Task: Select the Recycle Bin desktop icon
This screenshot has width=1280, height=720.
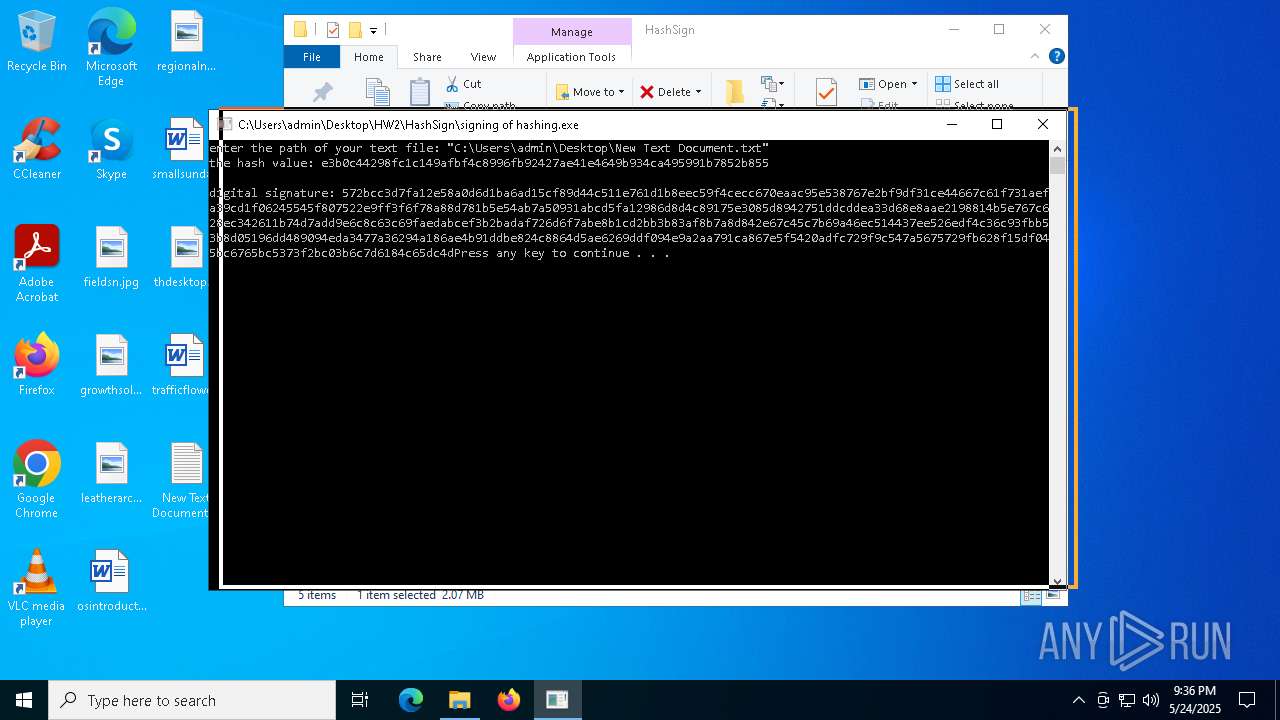Action: pyautogui.click(x=37, y=42)
